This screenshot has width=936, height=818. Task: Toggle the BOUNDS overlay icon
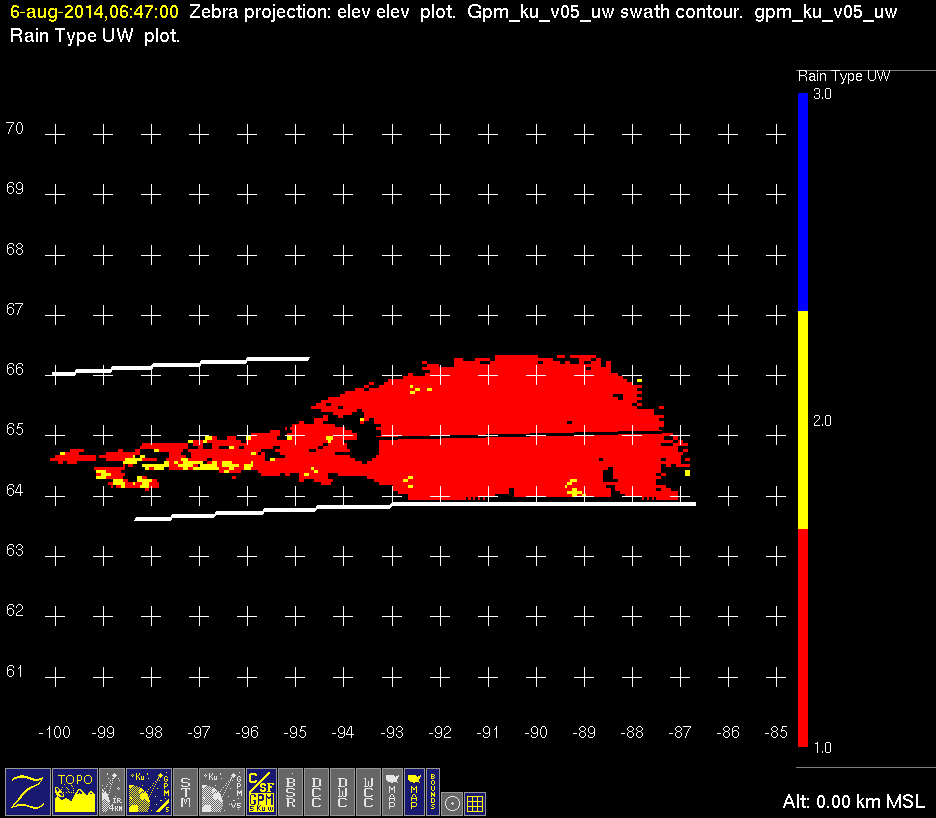[433, 791]
